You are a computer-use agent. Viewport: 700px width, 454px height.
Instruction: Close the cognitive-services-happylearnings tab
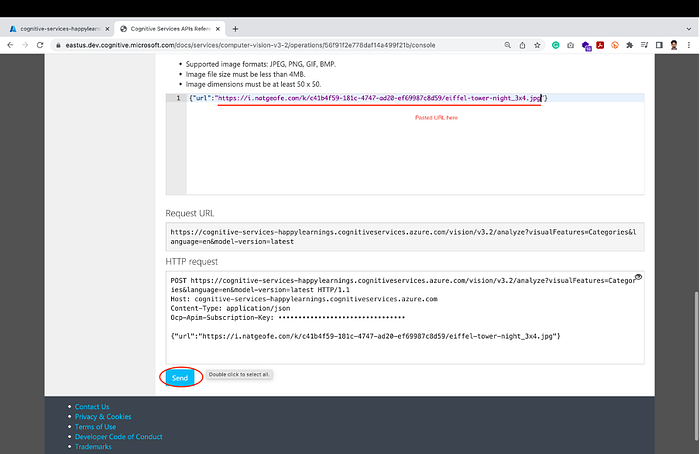coord(107,29)
